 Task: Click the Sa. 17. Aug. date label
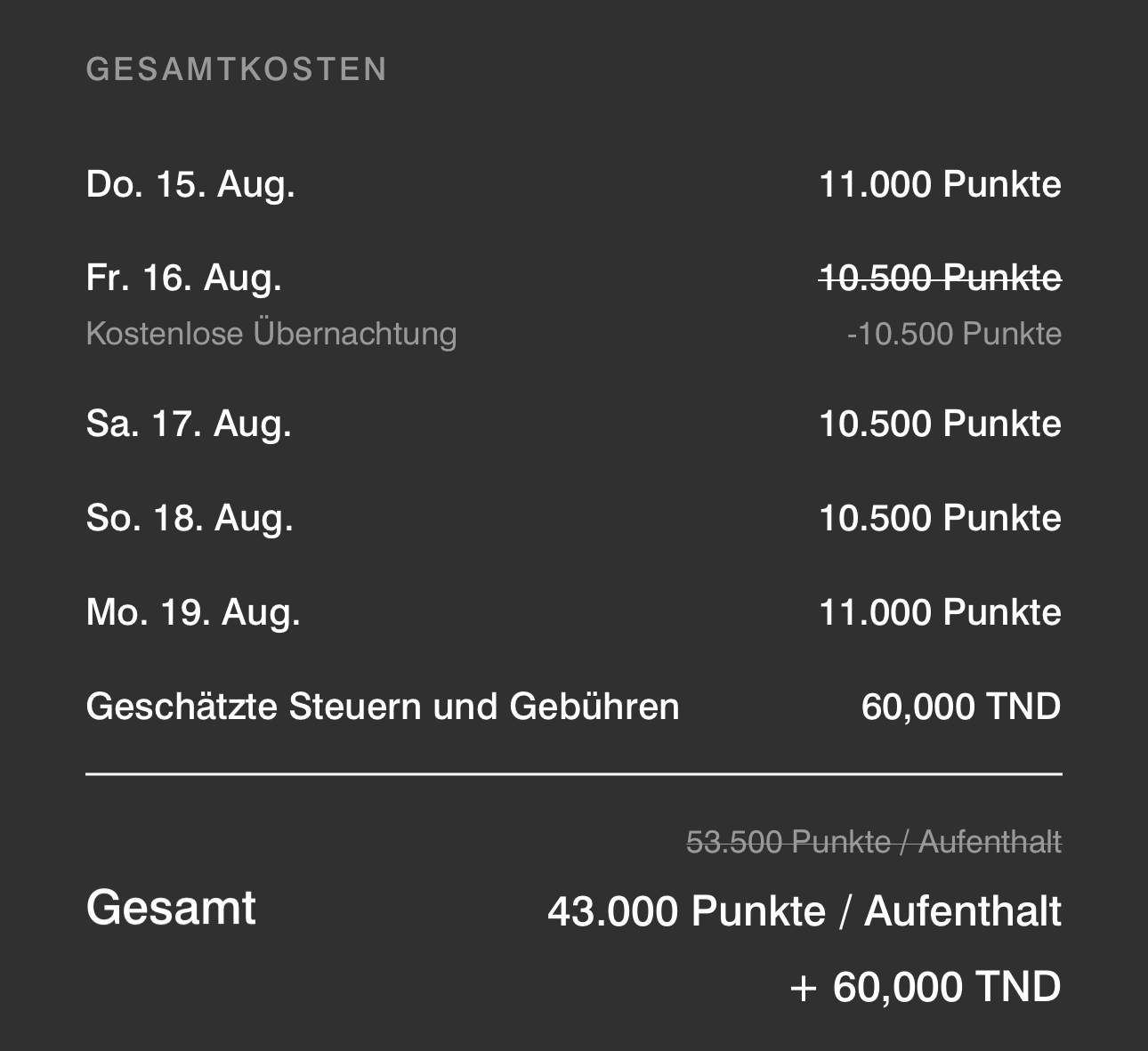tap(189, 424)
